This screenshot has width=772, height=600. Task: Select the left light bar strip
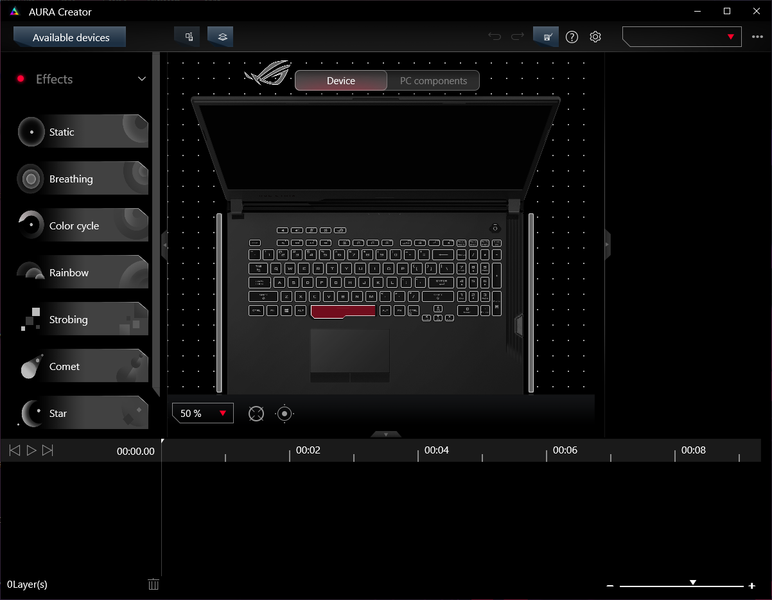(219, 303)
